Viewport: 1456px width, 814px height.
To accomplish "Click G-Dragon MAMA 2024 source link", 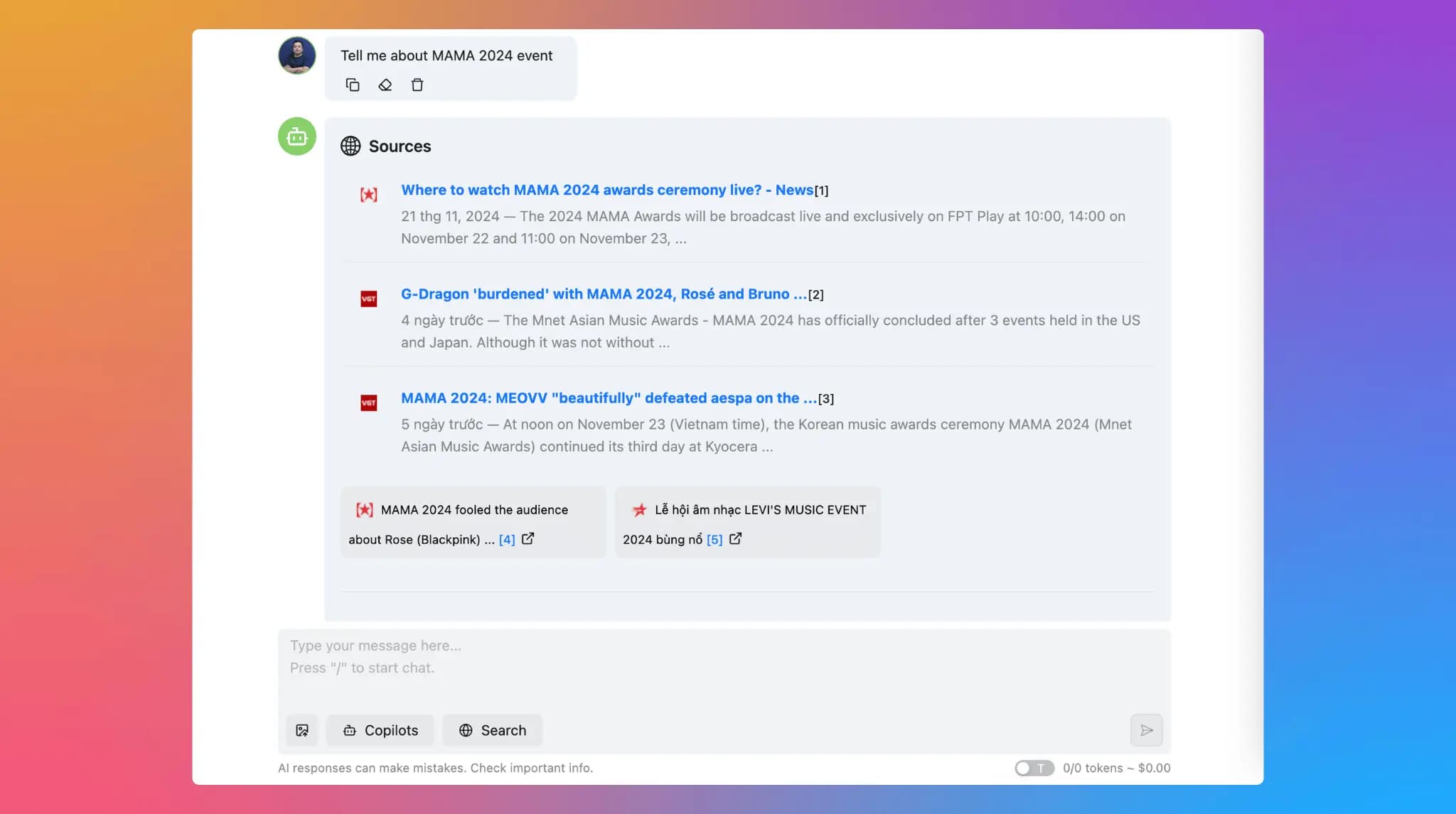I will 603,293.
